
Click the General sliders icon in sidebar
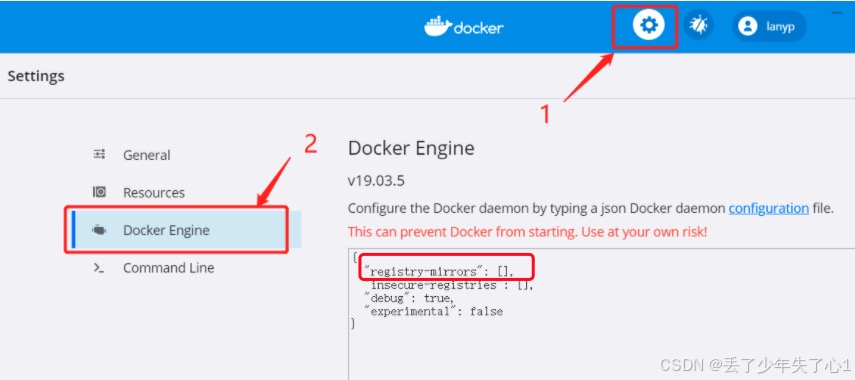[x=99, y=155]
